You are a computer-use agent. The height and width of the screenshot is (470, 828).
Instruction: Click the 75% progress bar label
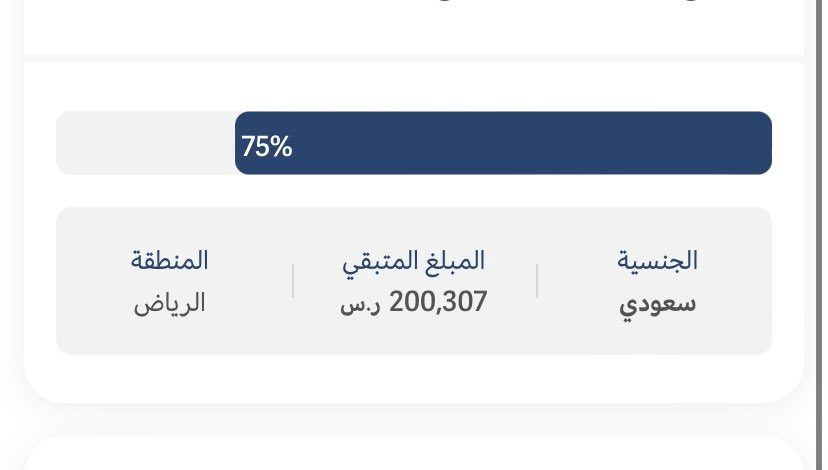tap(267, 146)
